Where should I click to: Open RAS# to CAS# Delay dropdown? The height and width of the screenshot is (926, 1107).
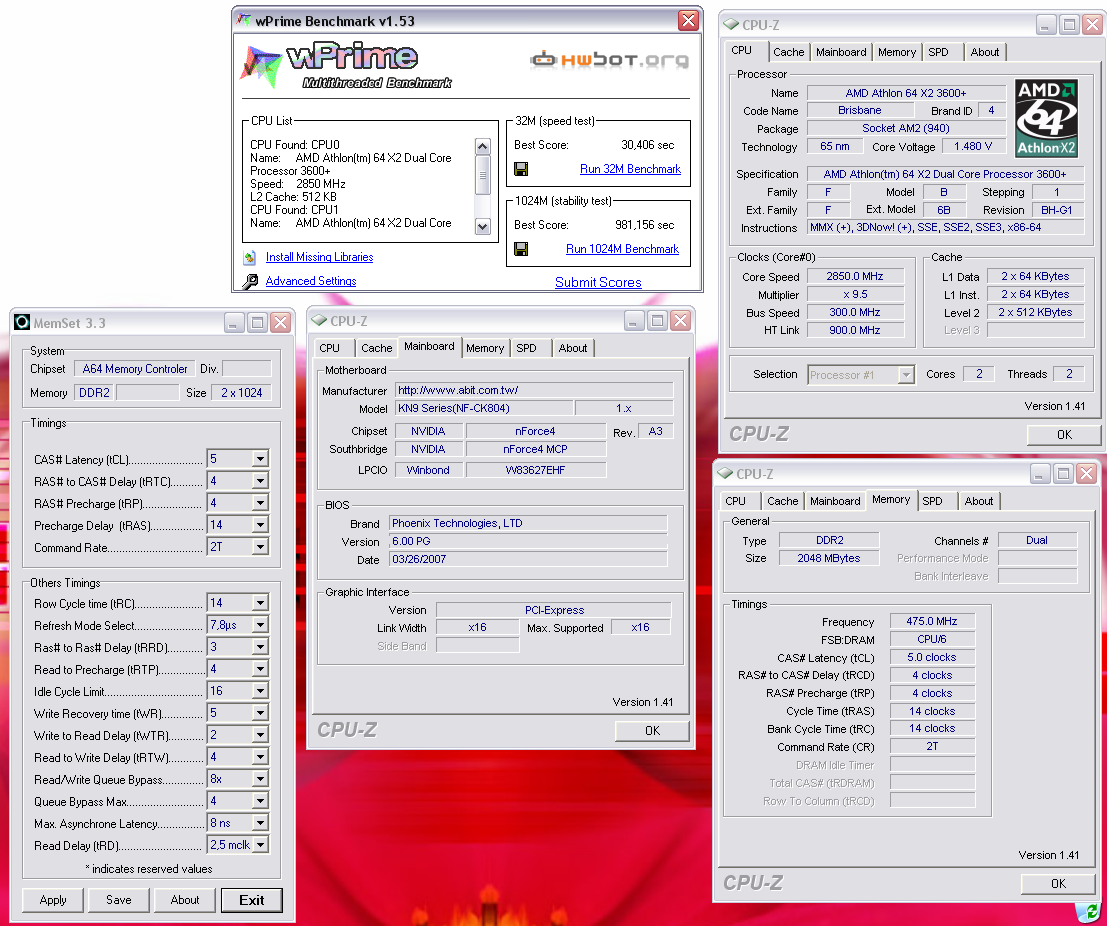click(x=261, y=481)
